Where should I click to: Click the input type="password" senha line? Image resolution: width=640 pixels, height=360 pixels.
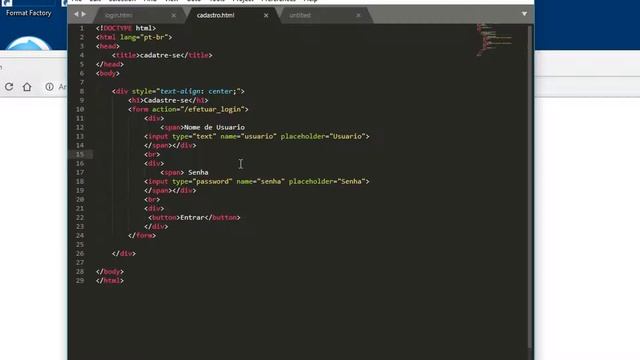pos(257,181)
